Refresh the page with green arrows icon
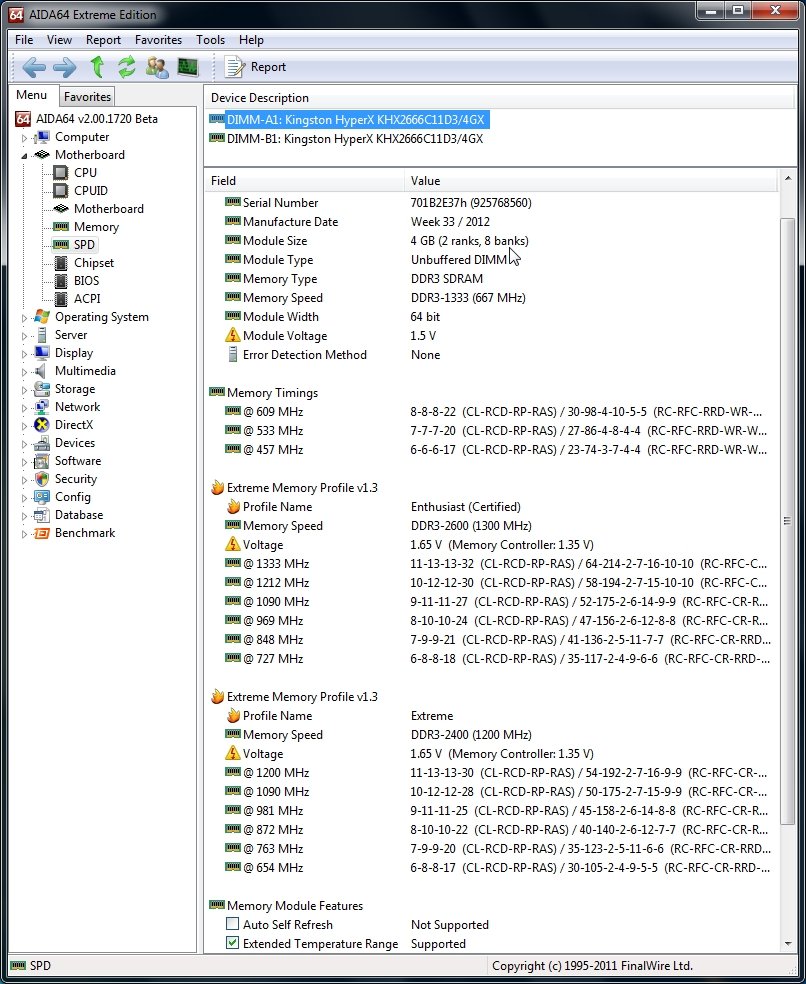 coord(127,67)
